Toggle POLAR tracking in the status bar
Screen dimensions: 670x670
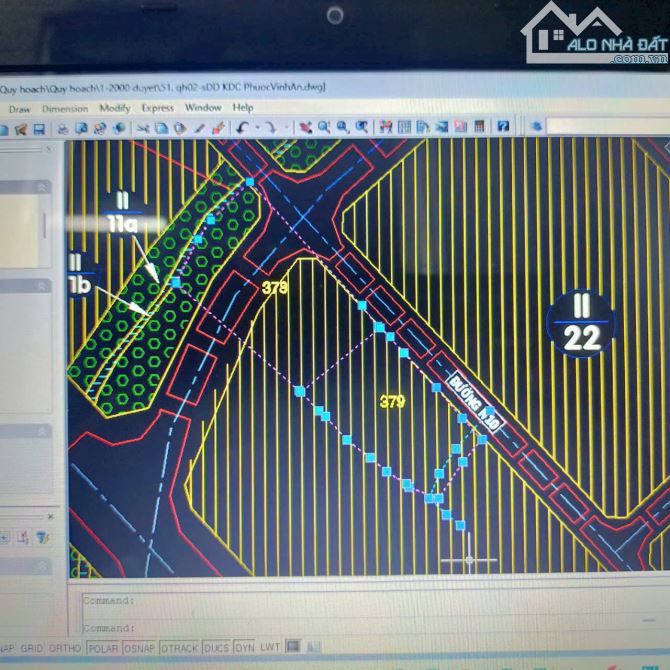[102, 648]
